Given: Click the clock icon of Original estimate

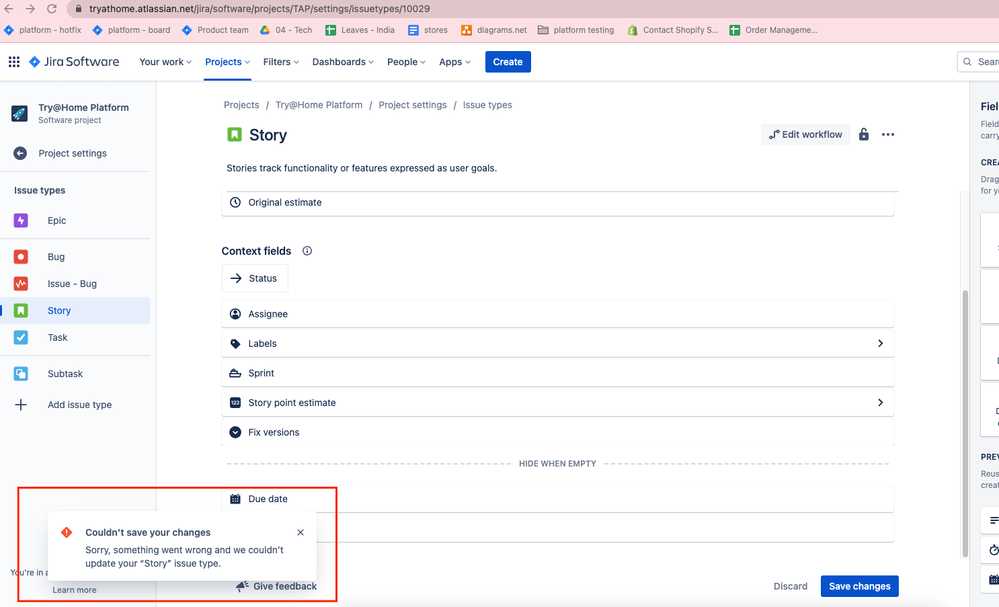Looking at the screenshot, I should [235, 203].
